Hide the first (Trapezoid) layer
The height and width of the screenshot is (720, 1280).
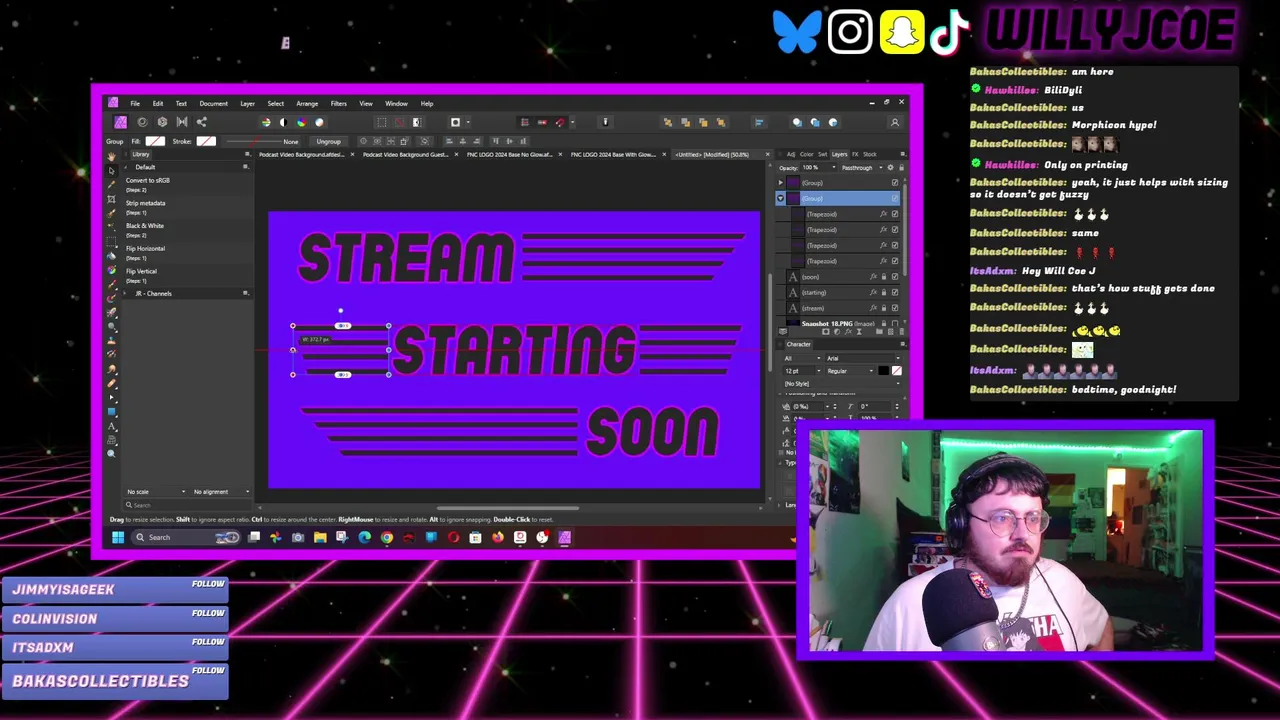[895, 214]
